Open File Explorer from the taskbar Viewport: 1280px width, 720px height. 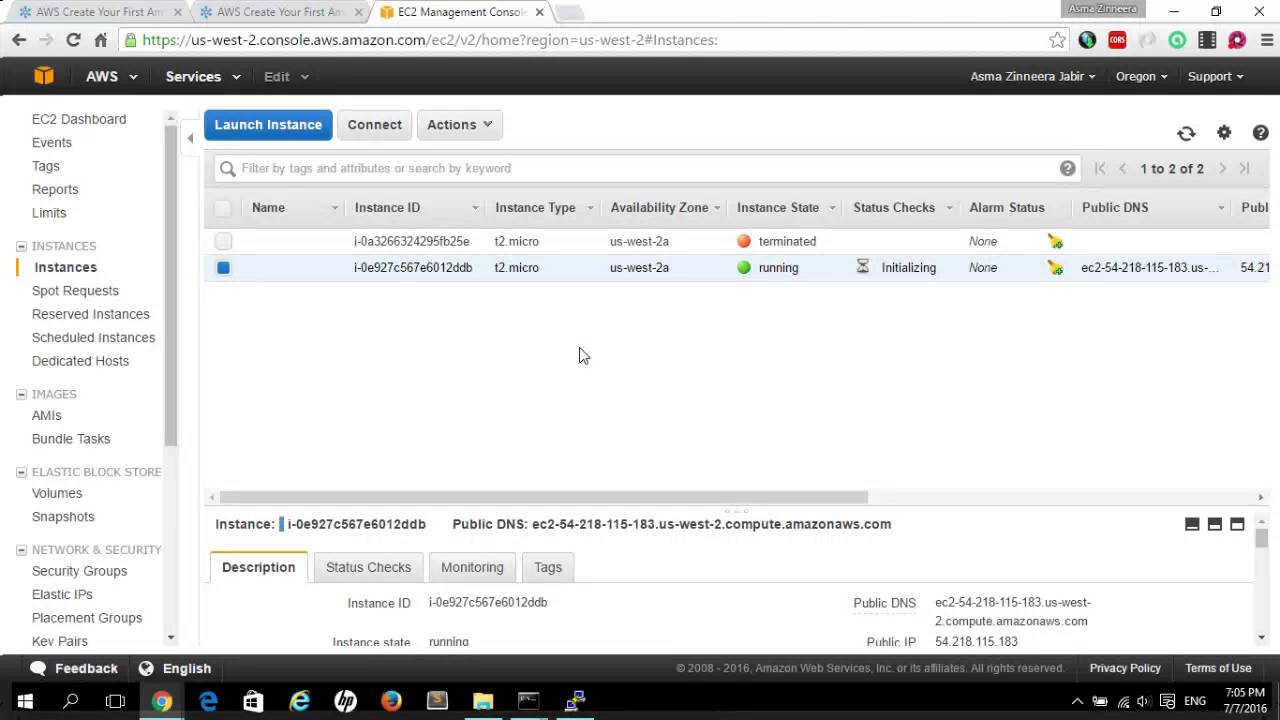coord(483,701)
